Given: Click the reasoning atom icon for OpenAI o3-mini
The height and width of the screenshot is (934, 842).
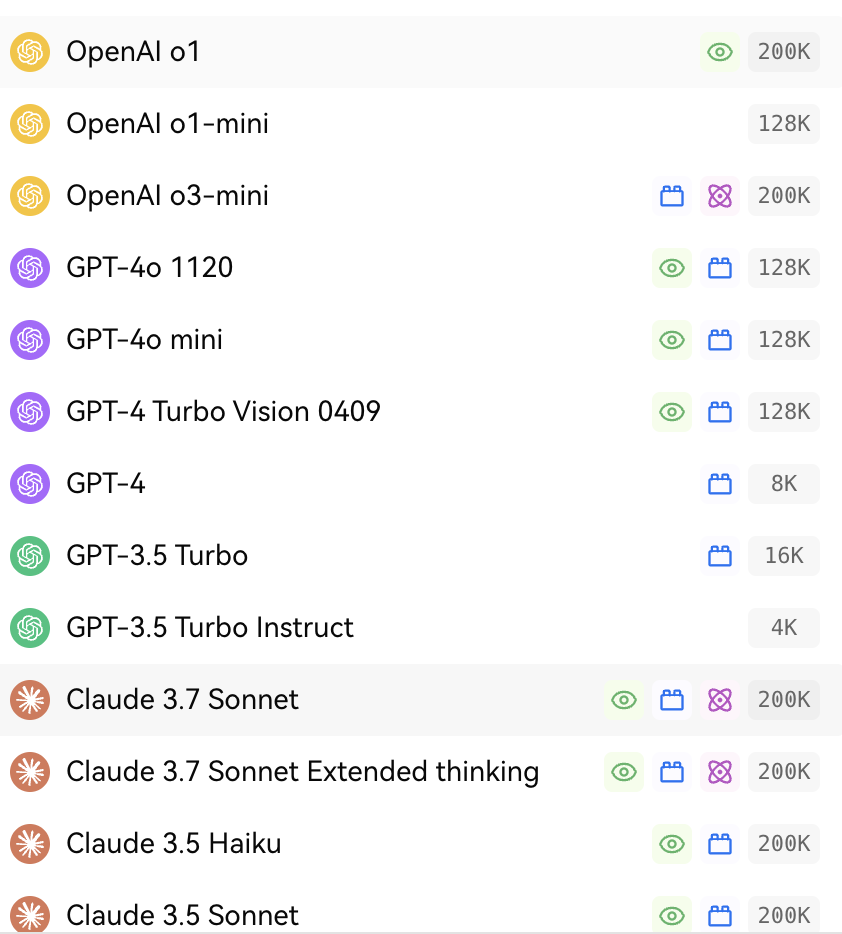Looking at the screenshot, I should 719,196.
